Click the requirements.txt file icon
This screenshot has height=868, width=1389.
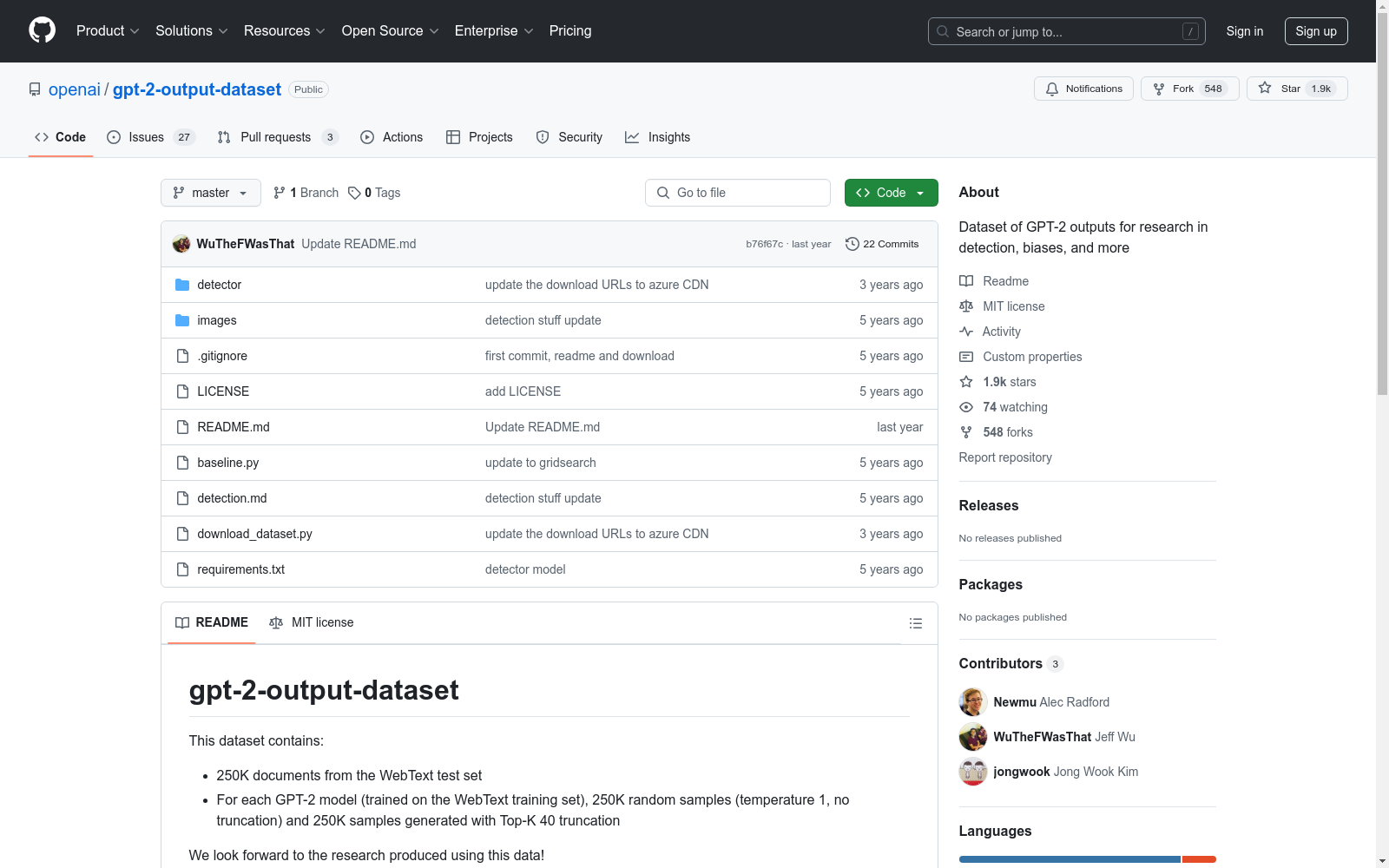click(182, 569)
